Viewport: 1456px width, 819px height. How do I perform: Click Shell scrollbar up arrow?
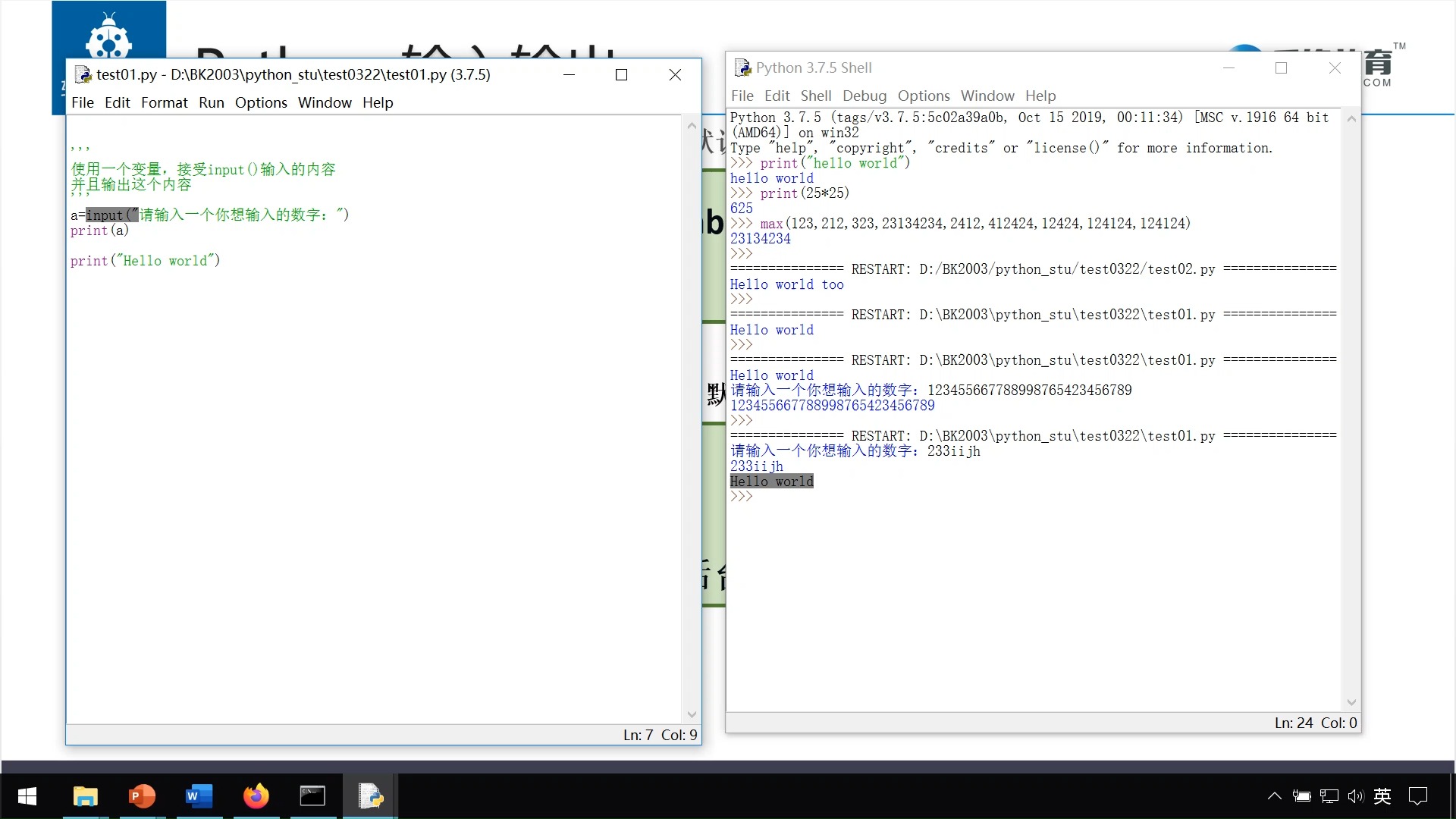(x=1351, y=119)
